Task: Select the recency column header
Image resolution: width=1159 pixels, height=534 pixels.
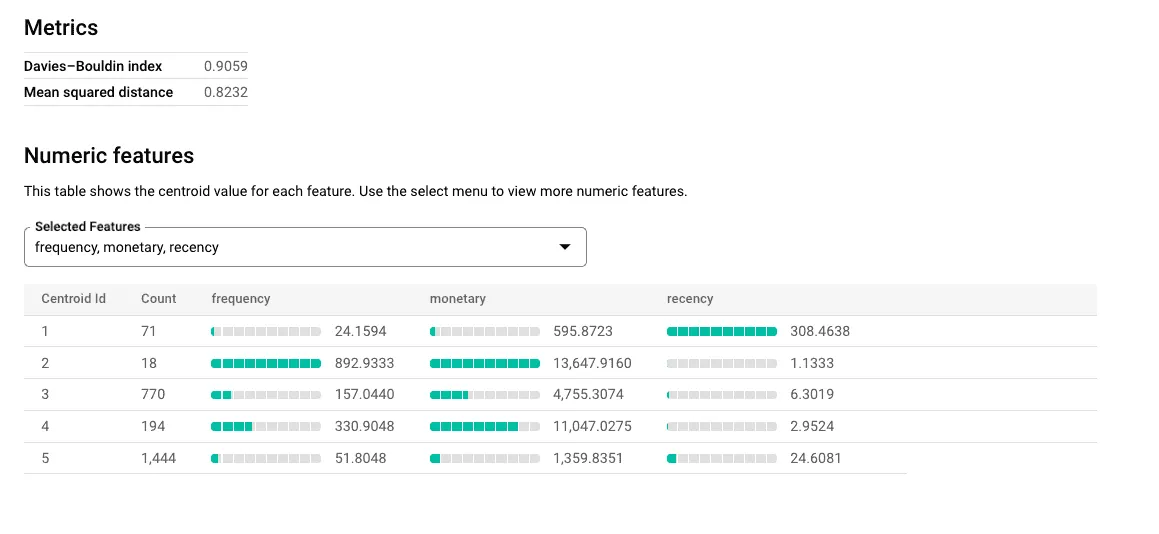Action: tap(689, 299)
